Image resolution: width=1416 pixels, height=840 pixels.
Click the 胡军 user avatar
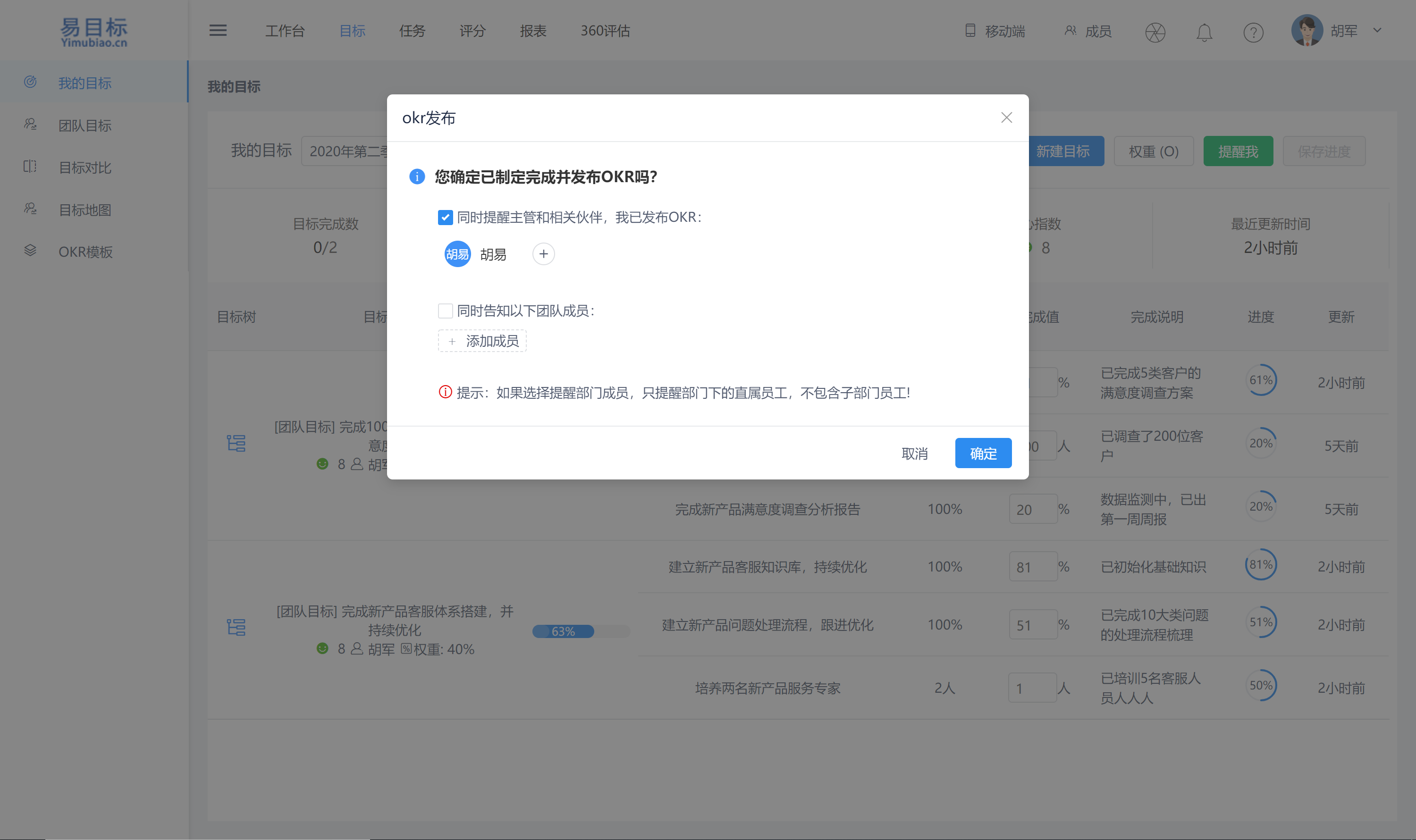pos(1306,31)
